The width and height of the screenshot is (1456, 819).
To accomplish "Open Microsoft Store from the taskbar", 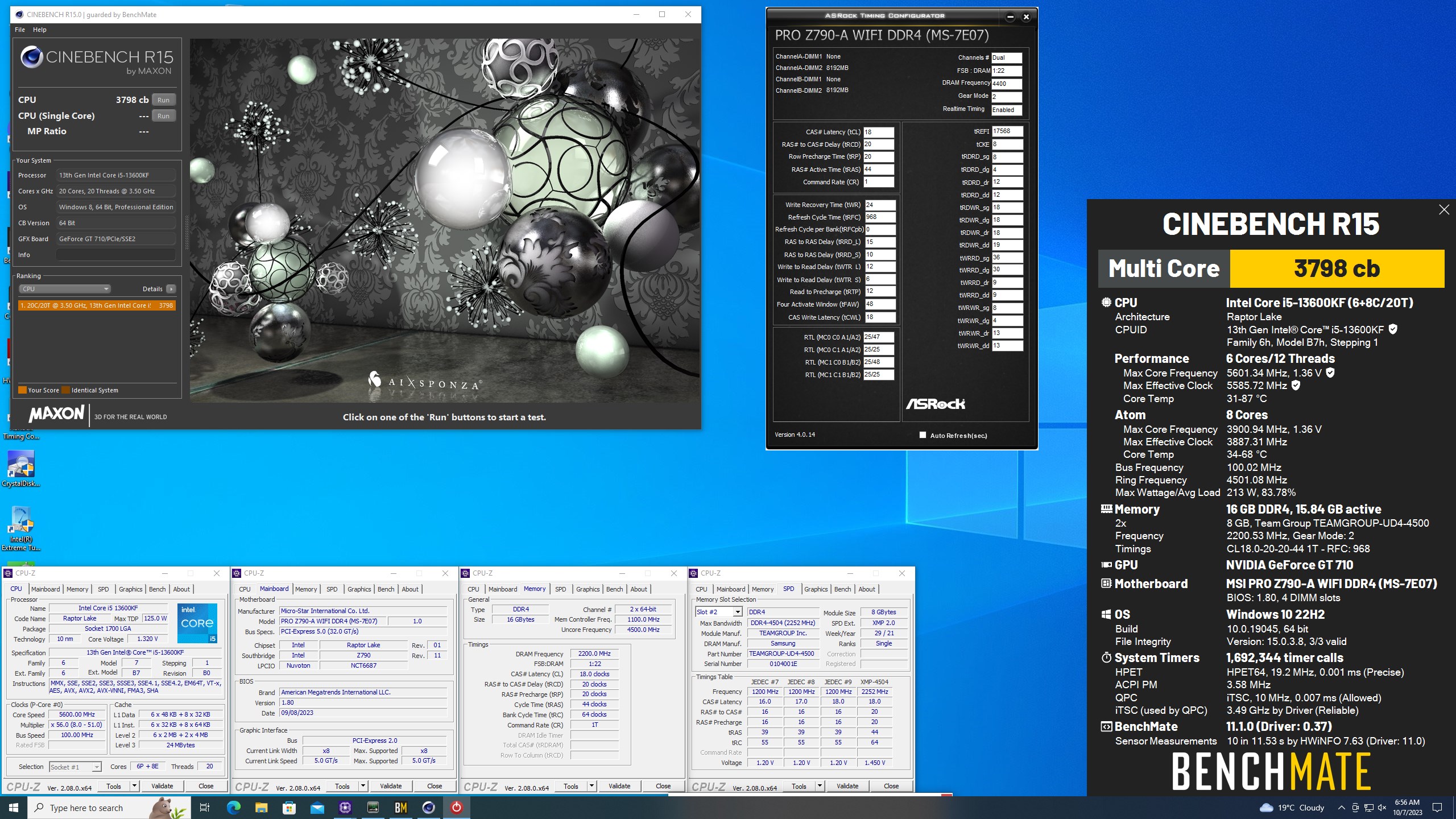I will 289,808.
